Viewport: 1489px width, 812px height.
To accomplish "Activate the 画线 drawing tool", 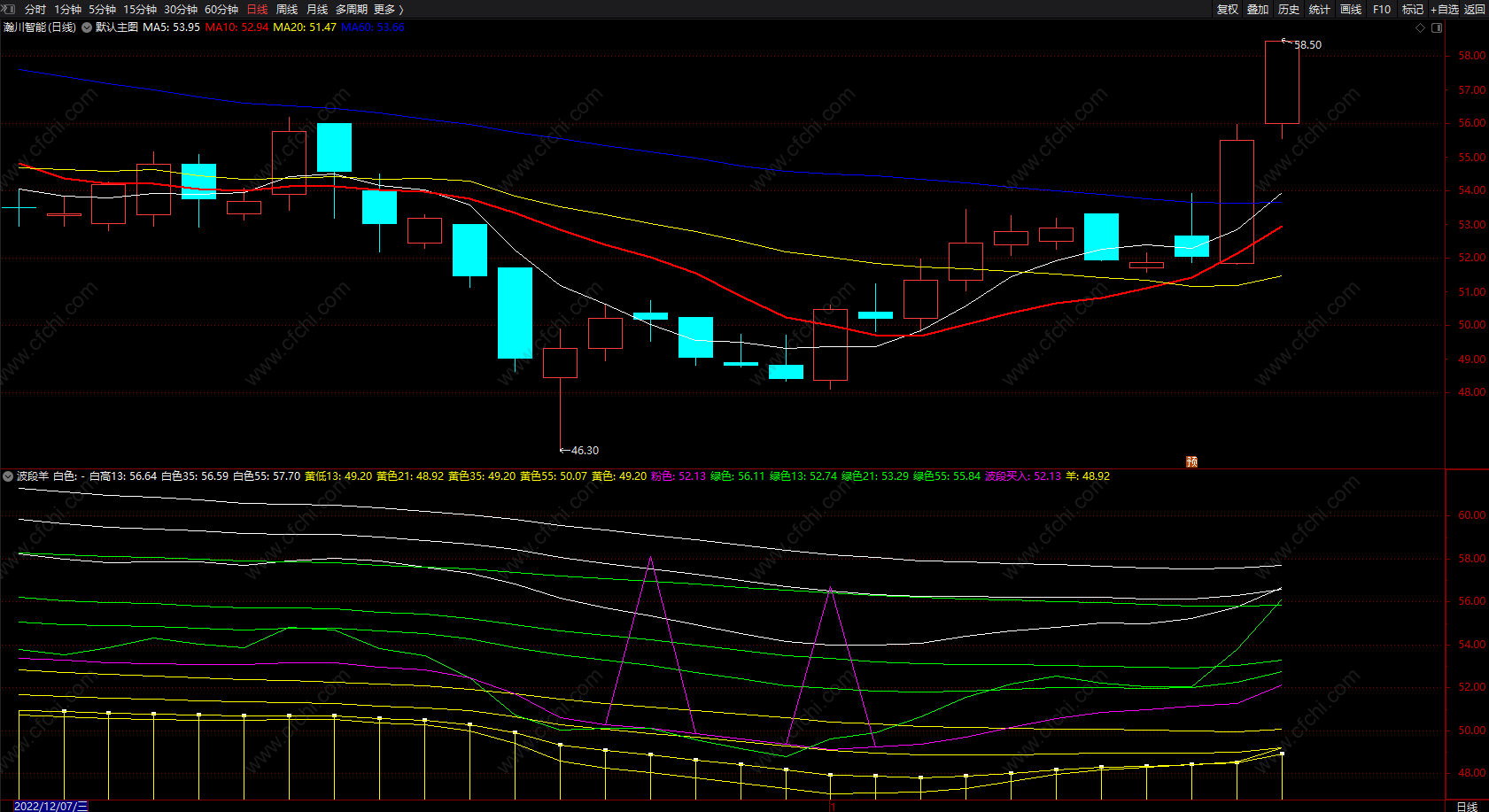I will (1351, 9).
